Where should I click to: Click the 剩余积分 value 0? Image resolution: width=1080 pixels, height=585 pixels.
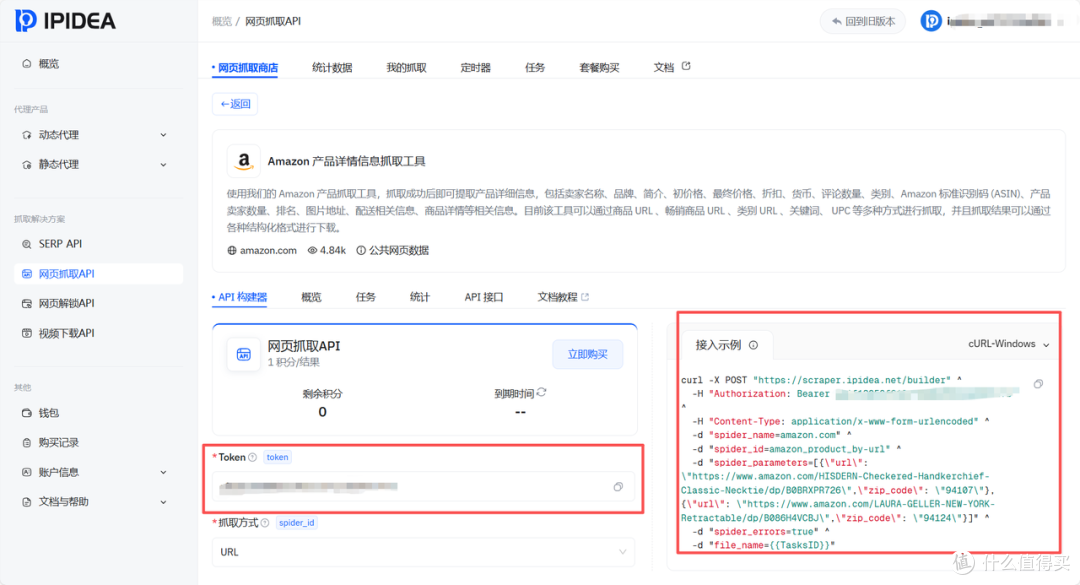(322, 412)
